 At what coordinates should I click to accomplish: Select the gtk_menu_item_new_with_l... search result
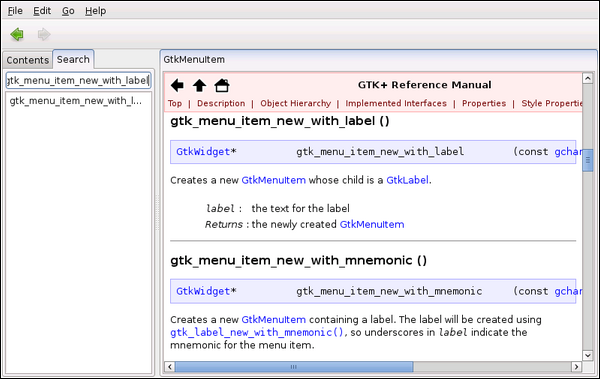coord(78,101)
